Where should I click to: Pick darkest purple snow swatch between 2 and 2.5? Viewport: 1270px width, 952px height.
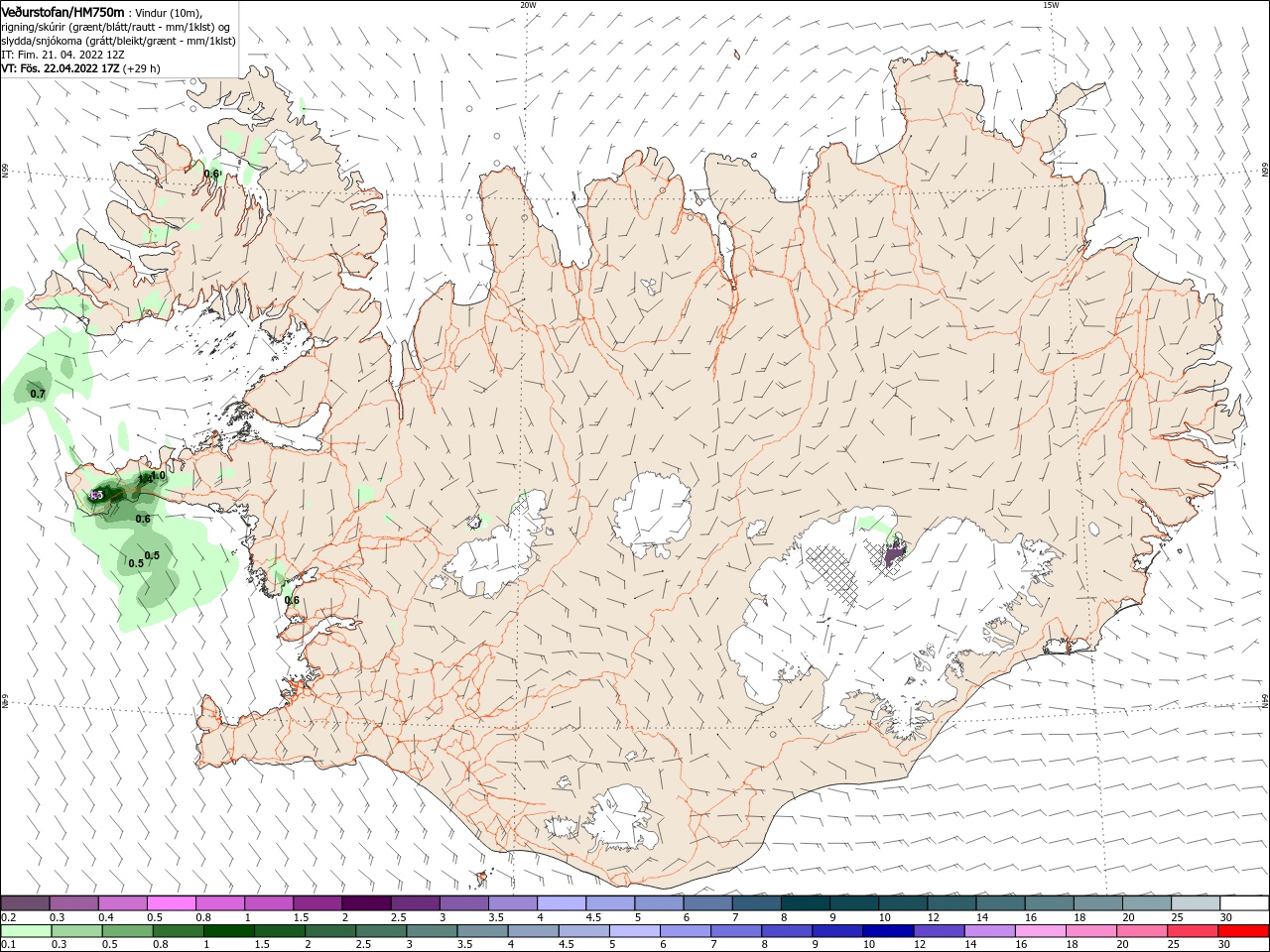coord(366,903)
